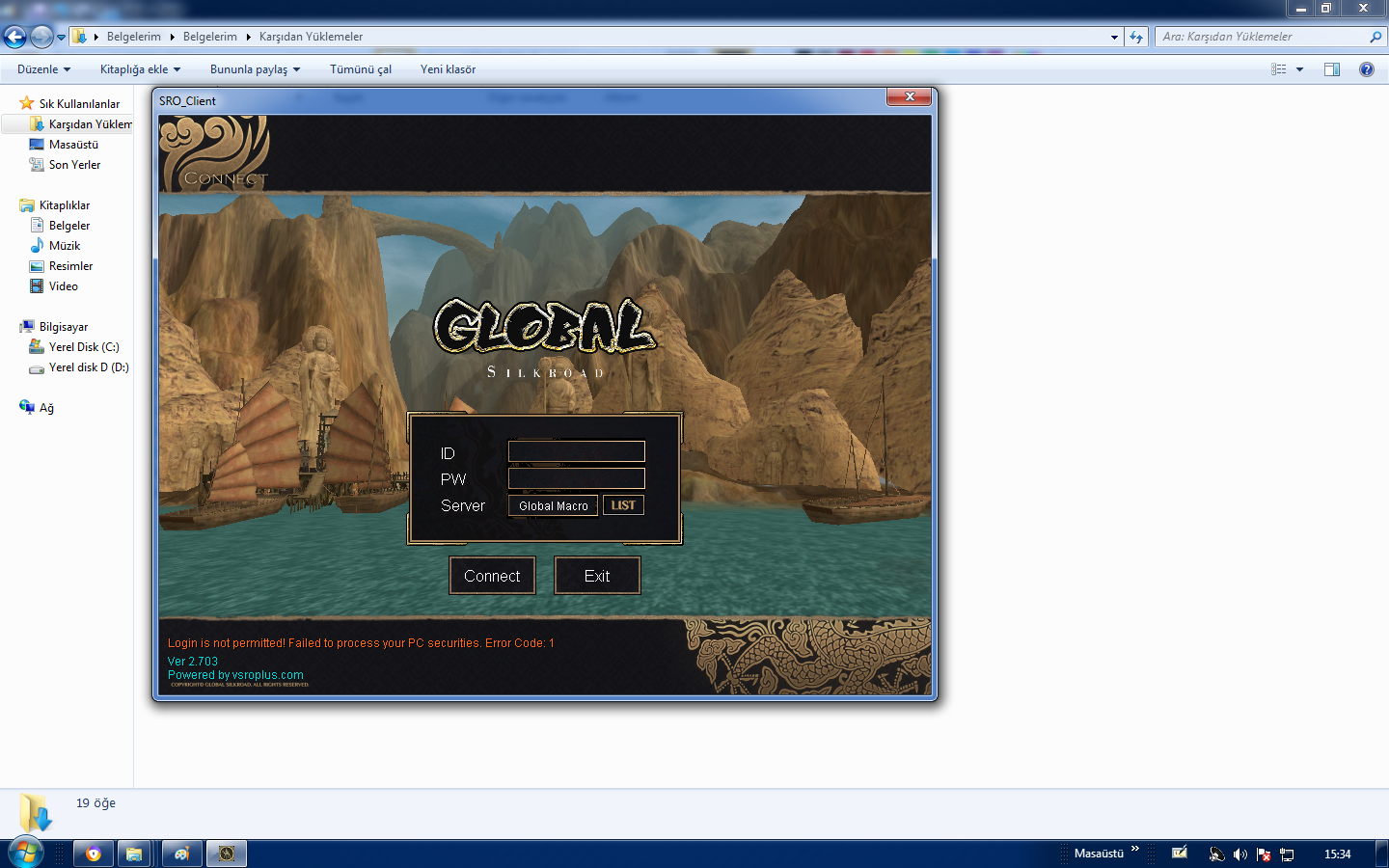The width and height of the screenshot is (1389, 868).
Task: Open the Düzenle menu
Action: tap(43, 69)
